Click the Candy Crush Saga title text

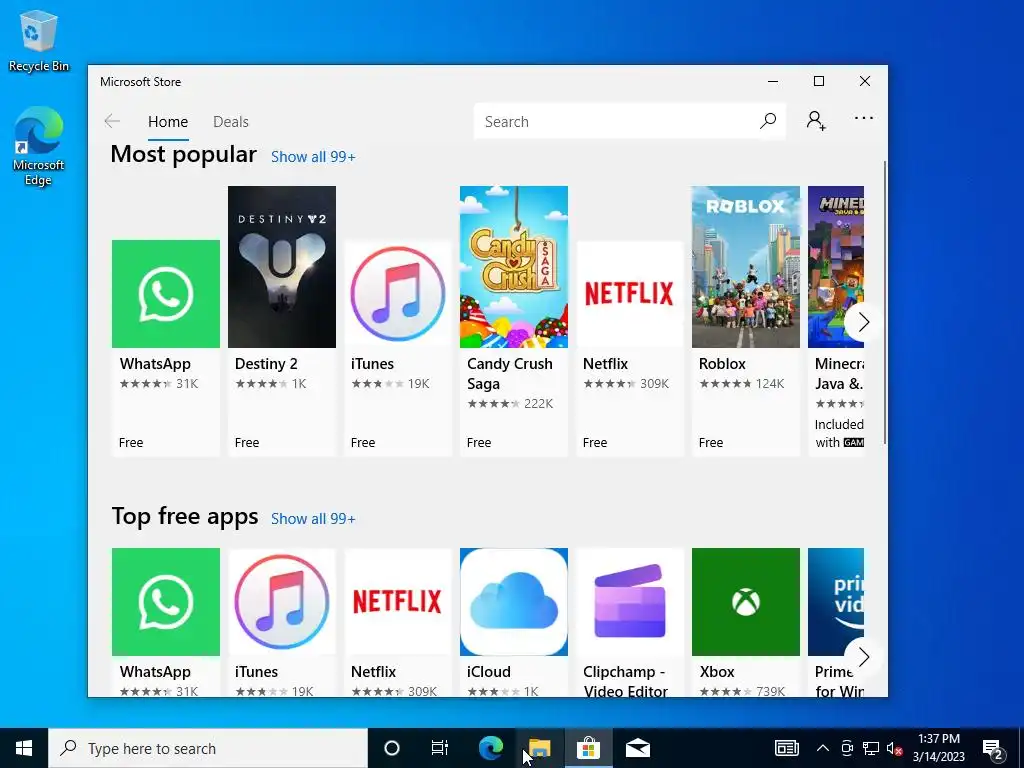coord(509,374)
